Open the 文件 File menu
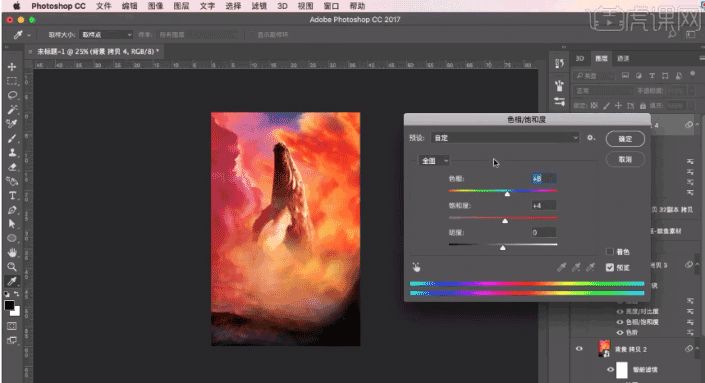This screenshot has height=383, width=705. click(103, 6)
